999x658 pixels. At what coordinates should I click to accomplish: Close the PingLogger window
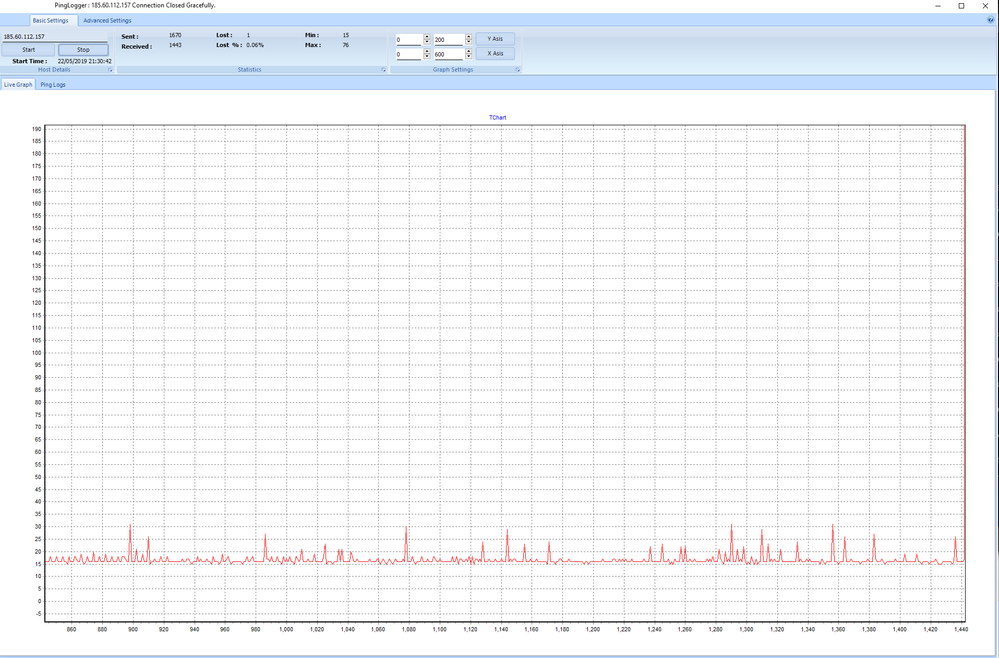click(987, 6)
